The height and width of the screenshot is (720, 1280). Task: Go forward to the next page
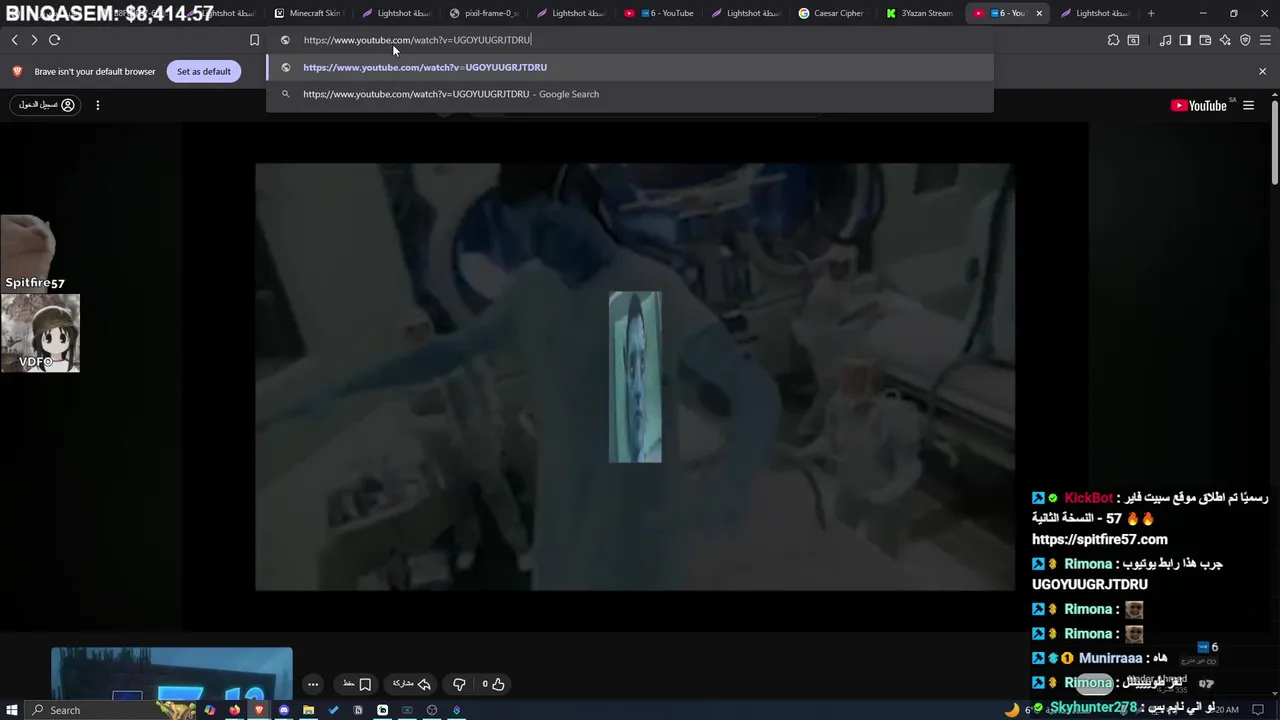tap(34, 40)
